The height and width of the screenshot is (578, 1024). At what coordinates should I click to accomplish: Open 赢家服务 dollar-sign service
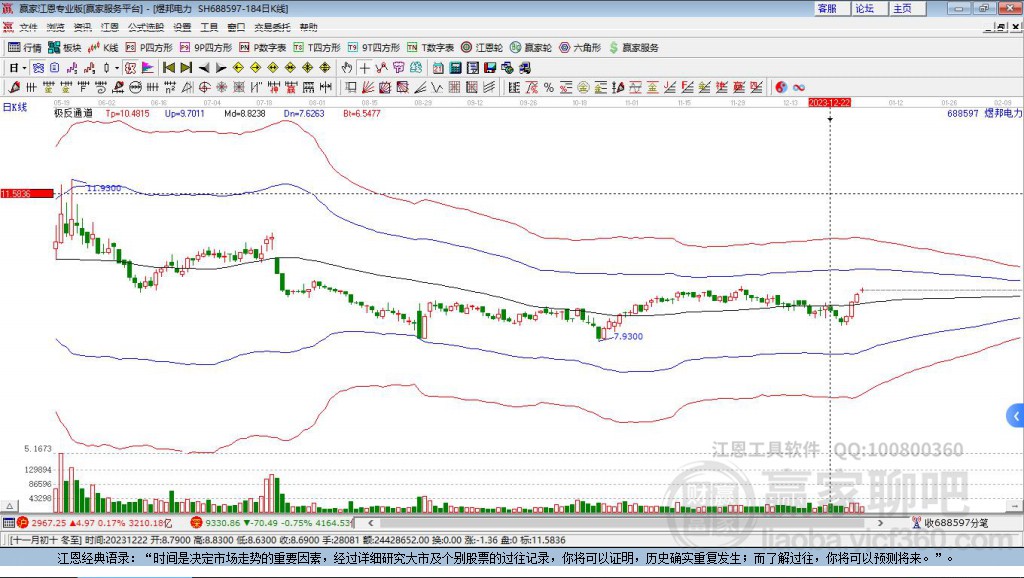(x=633, y=48)
